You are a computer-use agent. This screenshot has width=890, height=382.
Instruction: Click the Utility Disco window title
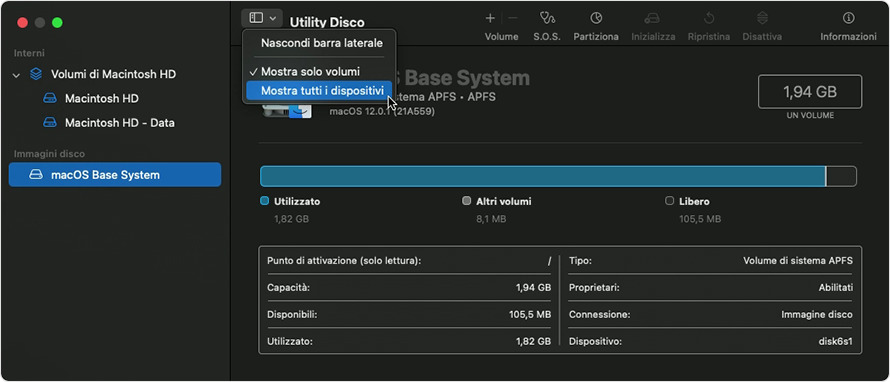point(327,23)
